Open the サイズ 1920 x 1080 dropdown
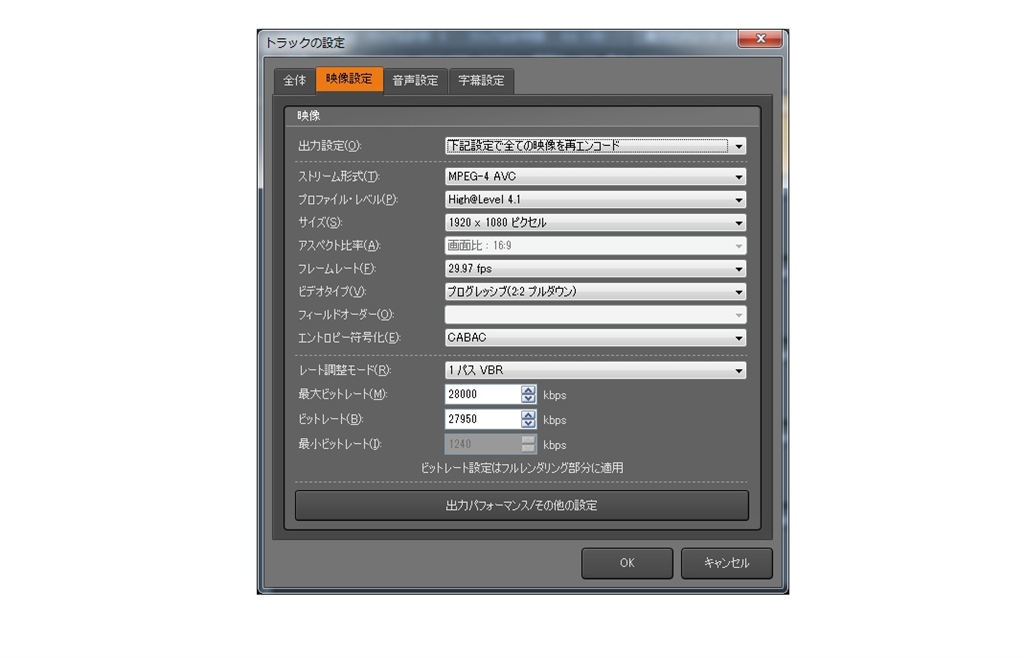Image resolution: width=1024 pixels, height=658 pixels. point(595,223)
